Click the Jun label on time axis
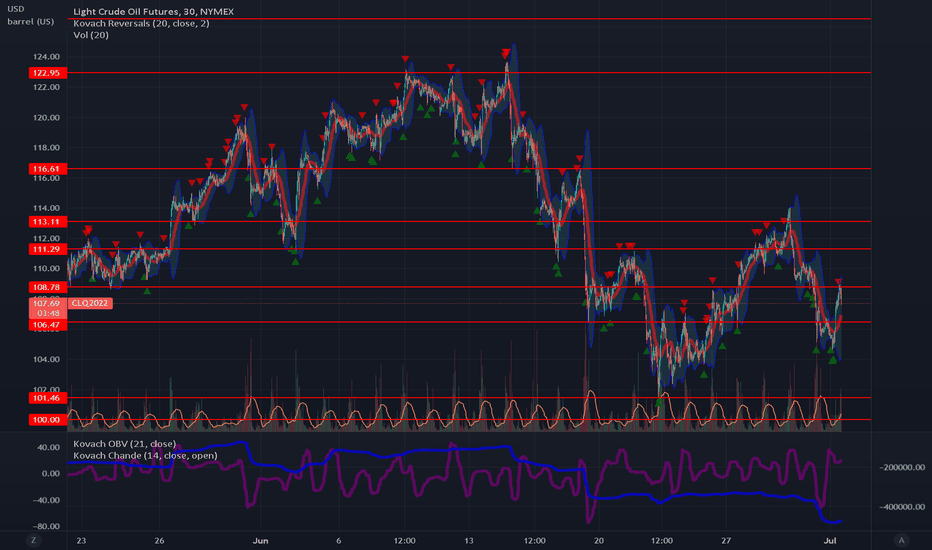The height and width of the screenshot is (550, 932). pos(260,540)
